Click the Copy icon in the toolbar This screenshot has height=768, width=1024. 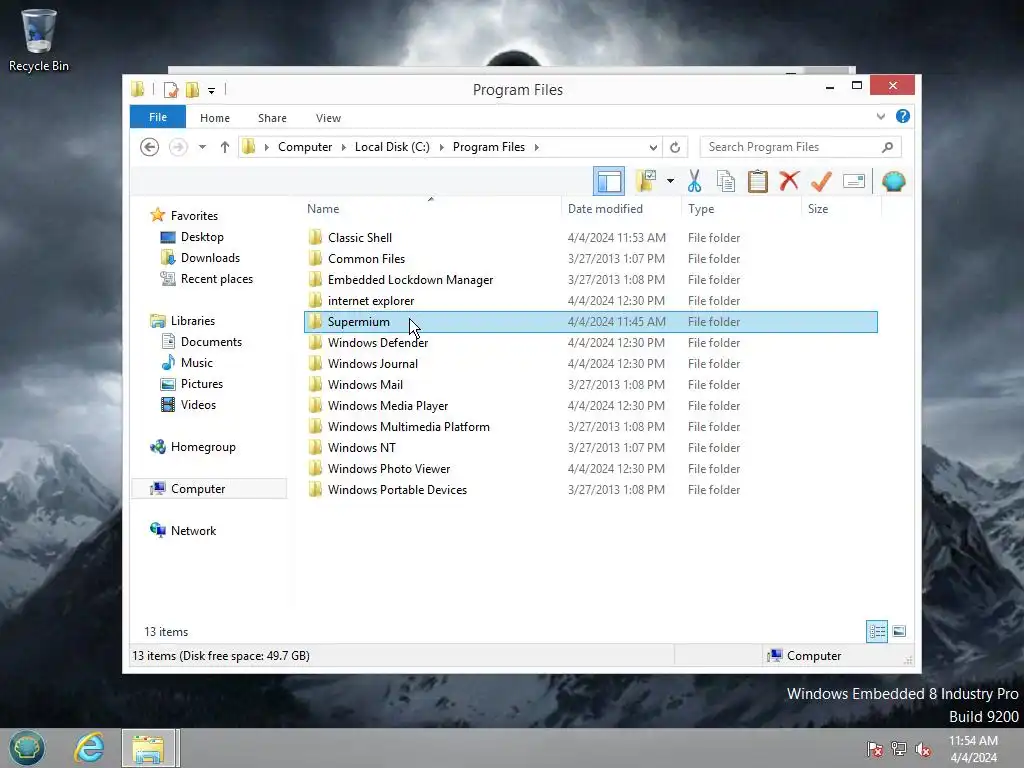(x=726, y=182)
